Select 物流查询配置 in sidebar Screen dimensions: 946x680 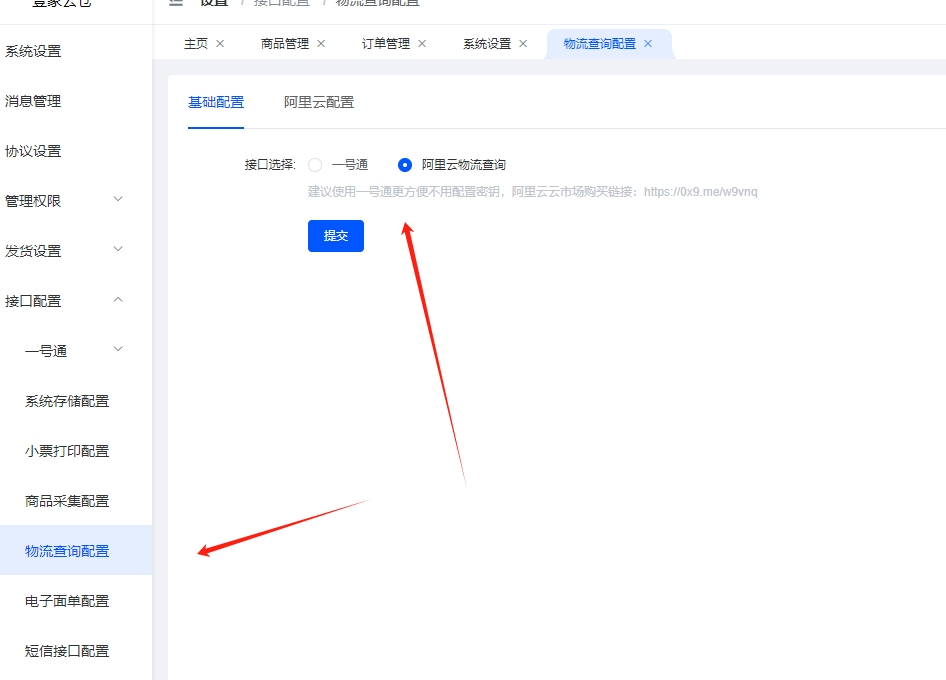pyautogui.click(x=76, y=550)
